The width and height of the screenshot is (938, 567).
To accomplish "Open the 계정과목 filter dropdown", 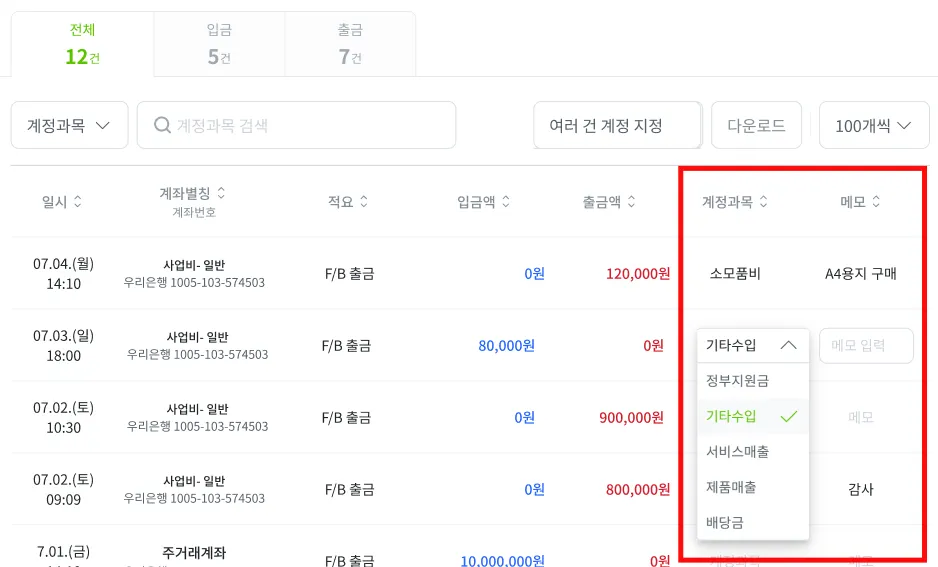I will click(69, 125).
